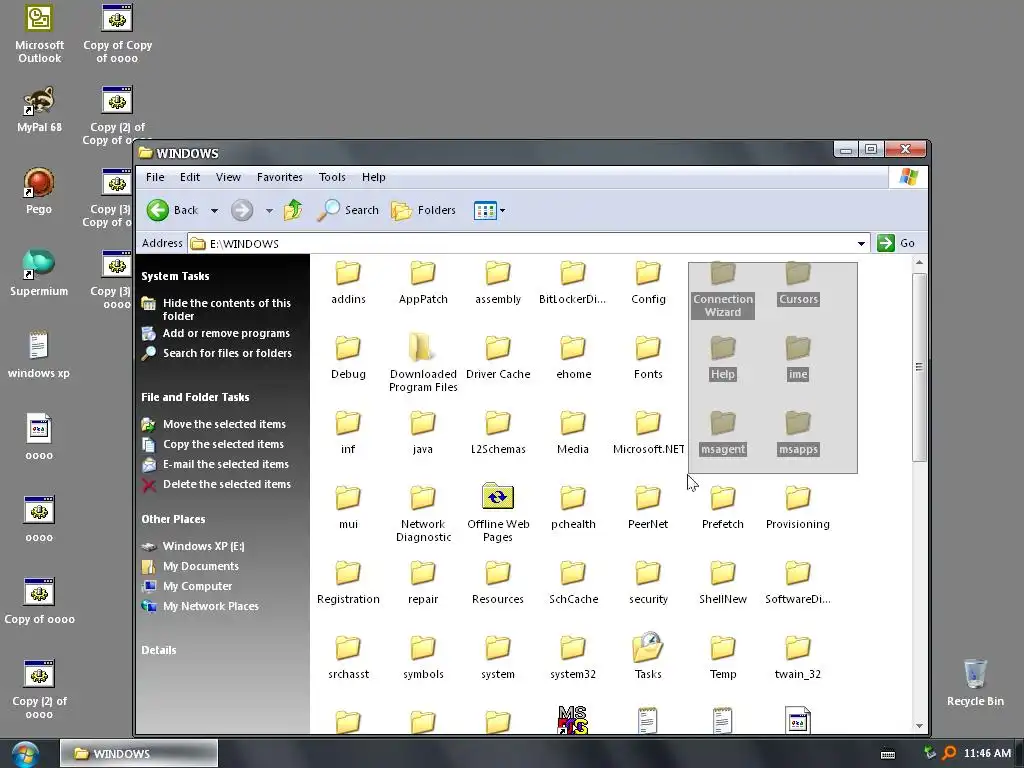Click the vertical scrollbar down arrow
Viewport: 1024px width, 768px height.
919,726
